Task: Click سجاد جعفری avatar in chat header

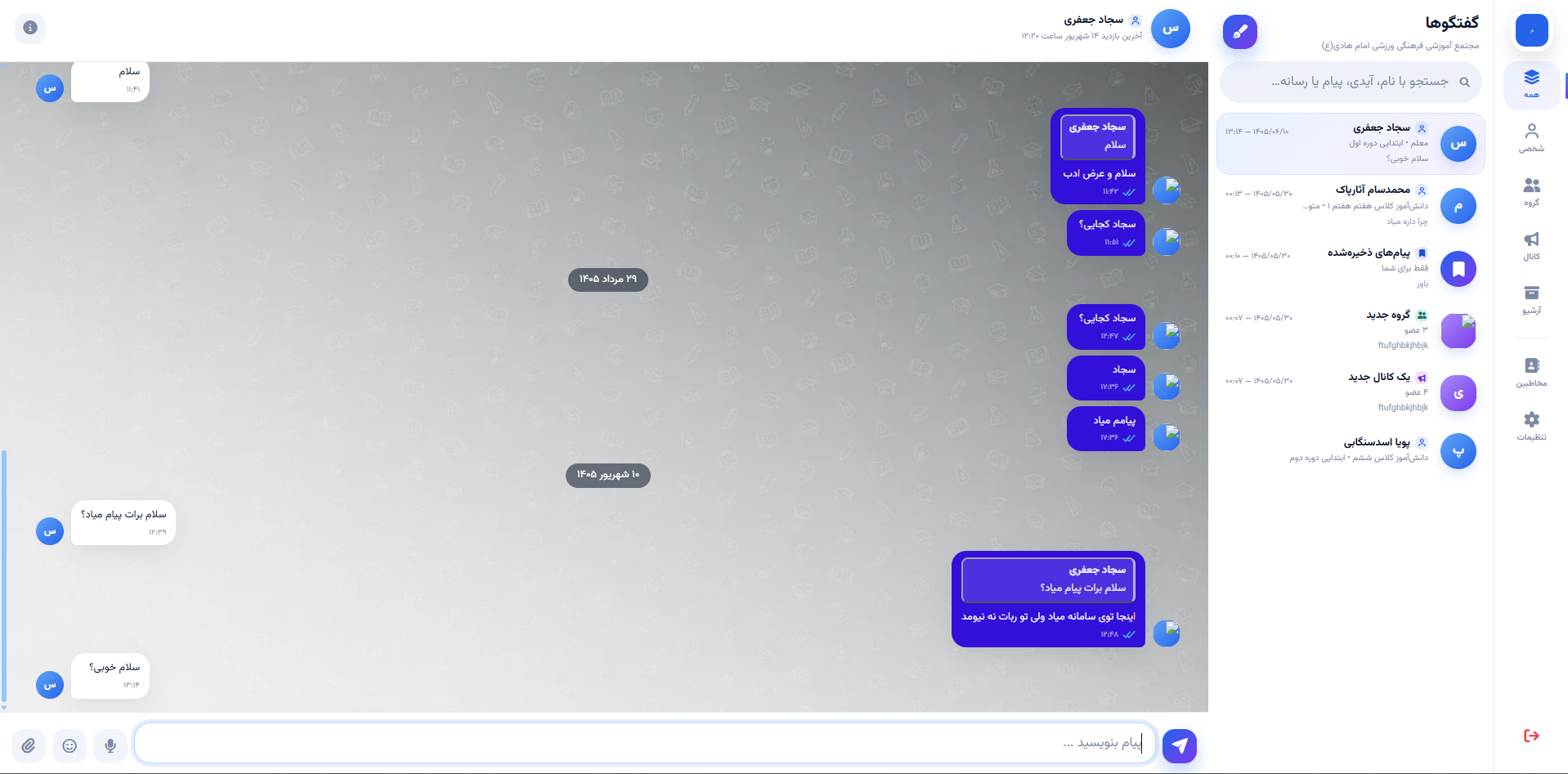Action: [1171, 29]
